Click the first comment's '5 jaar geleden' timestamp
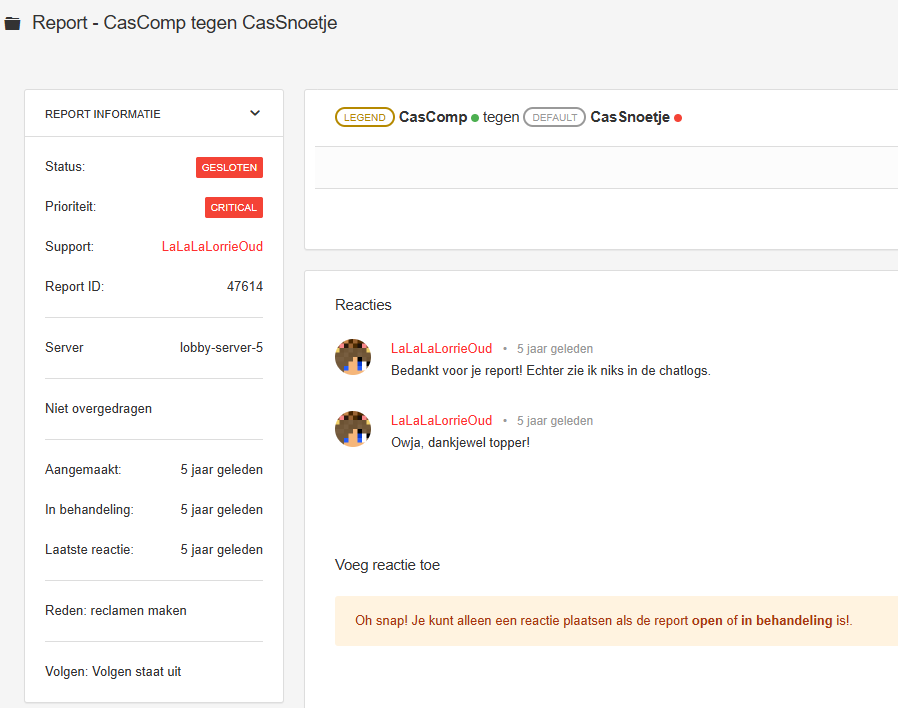 pyautogui.click(x=555, y=349)
